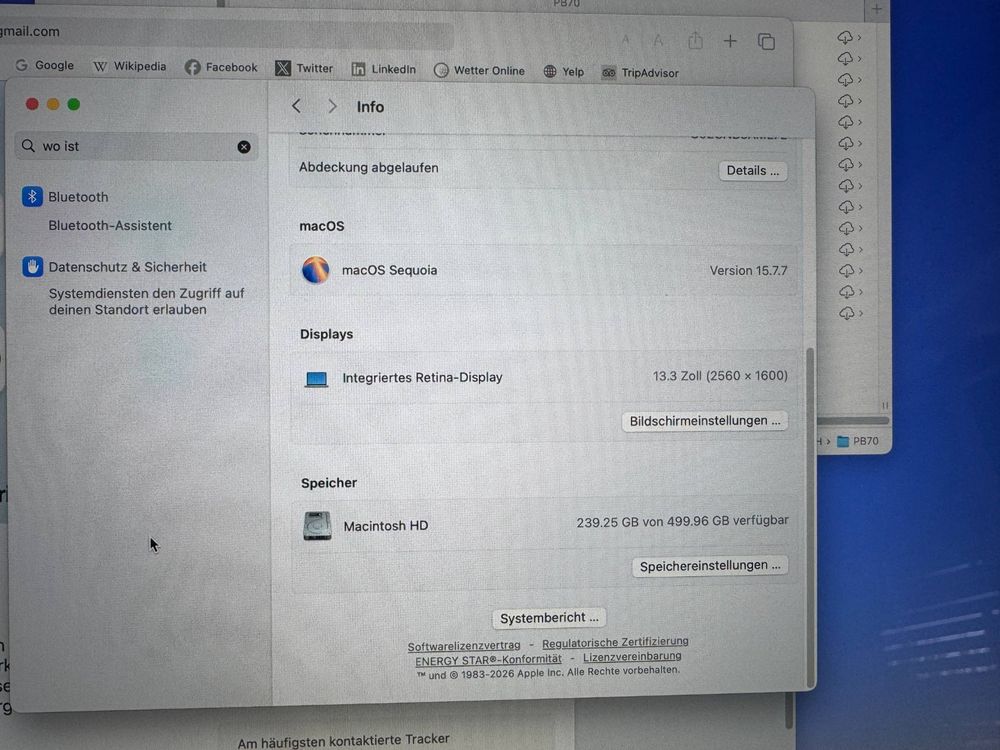
Task: Click the Macintosh HD drive icon
Action: tap(317, 526)
